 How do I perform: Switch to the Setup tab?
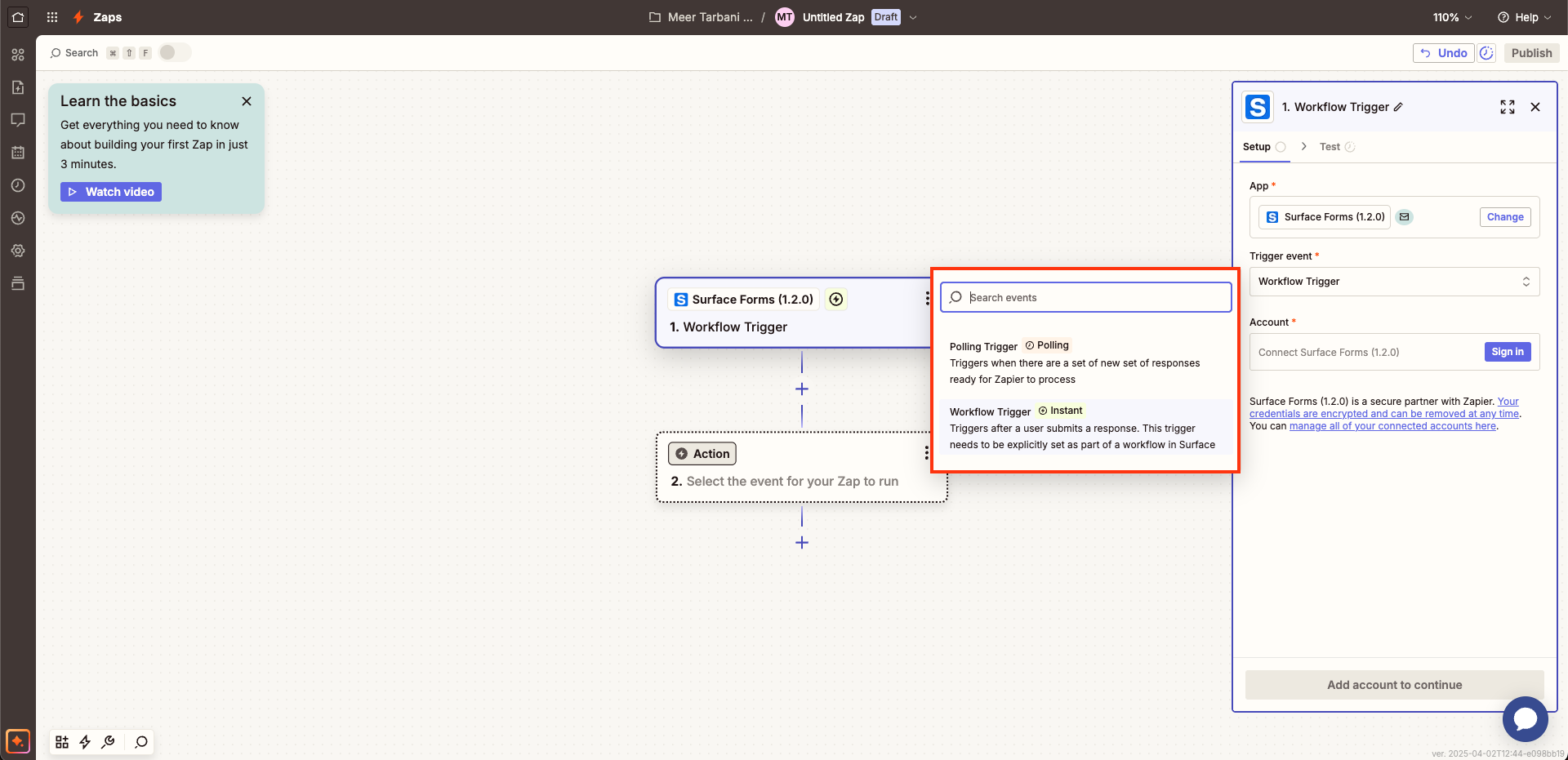pyautogui.click(x=1264, y=147)
